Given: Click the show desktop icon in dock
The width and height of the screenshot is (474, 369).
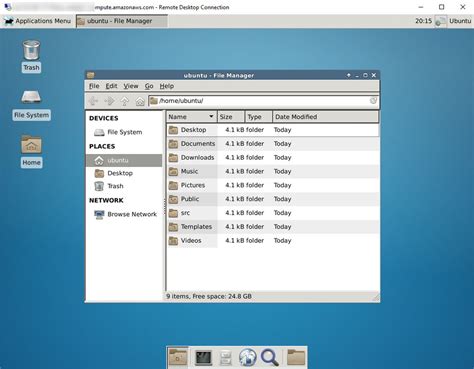Looking at the screenshot, I should 178,357.
